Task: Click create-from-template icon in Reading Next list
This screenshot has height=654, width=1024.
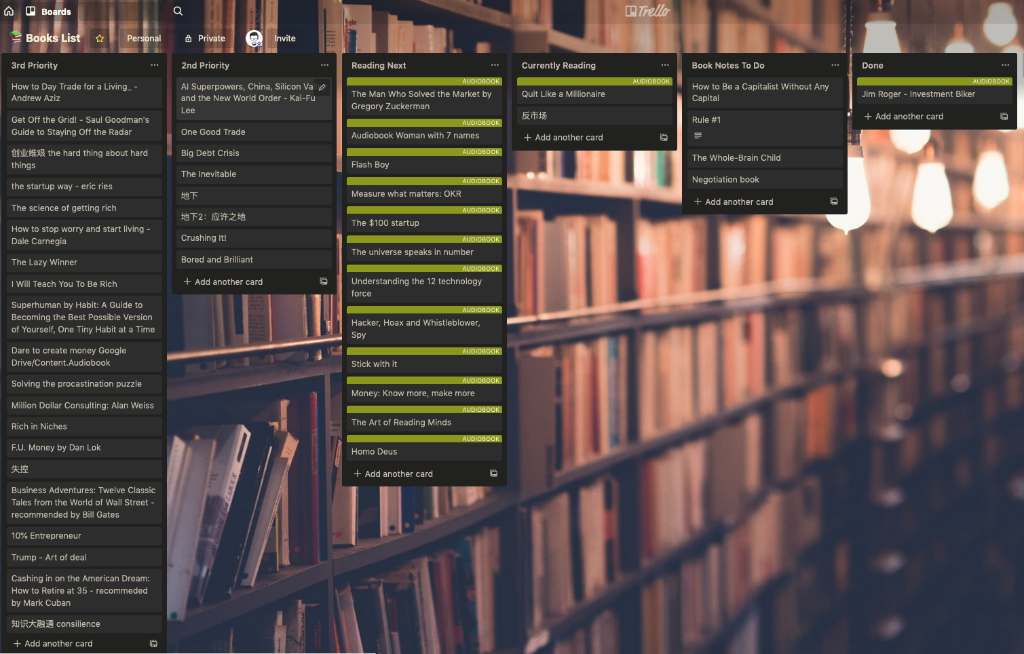Action: click(x=493, y=474)
